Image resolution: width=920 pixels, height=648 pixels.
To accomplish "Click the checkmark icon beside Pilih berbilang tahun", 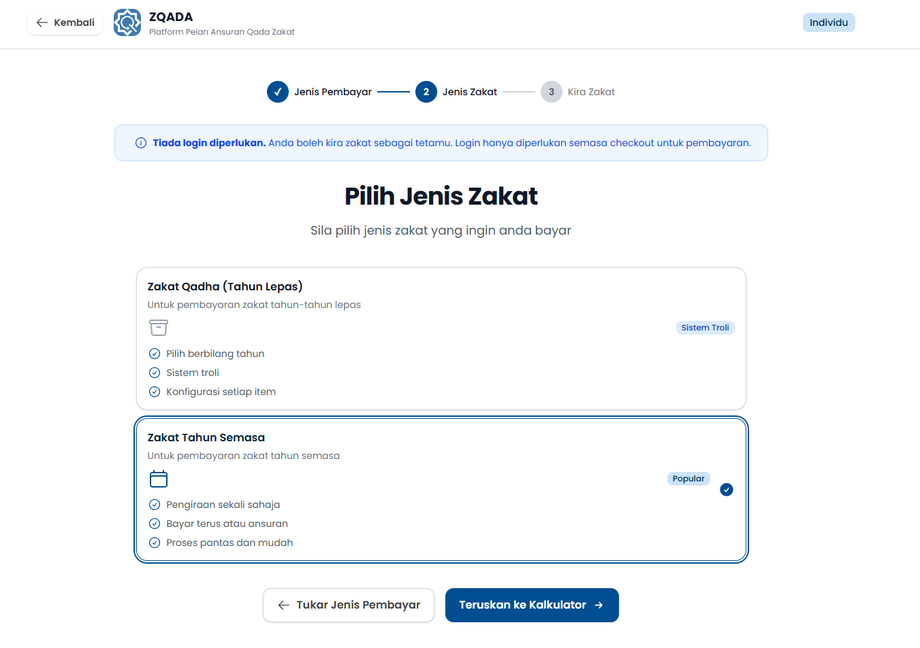I will [x=154, y=354].
